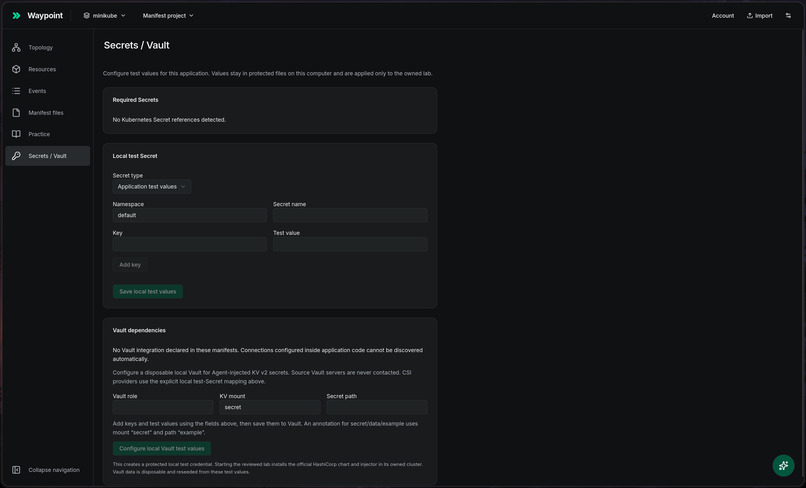Click the Local test Secret heading

pos(135,155)
